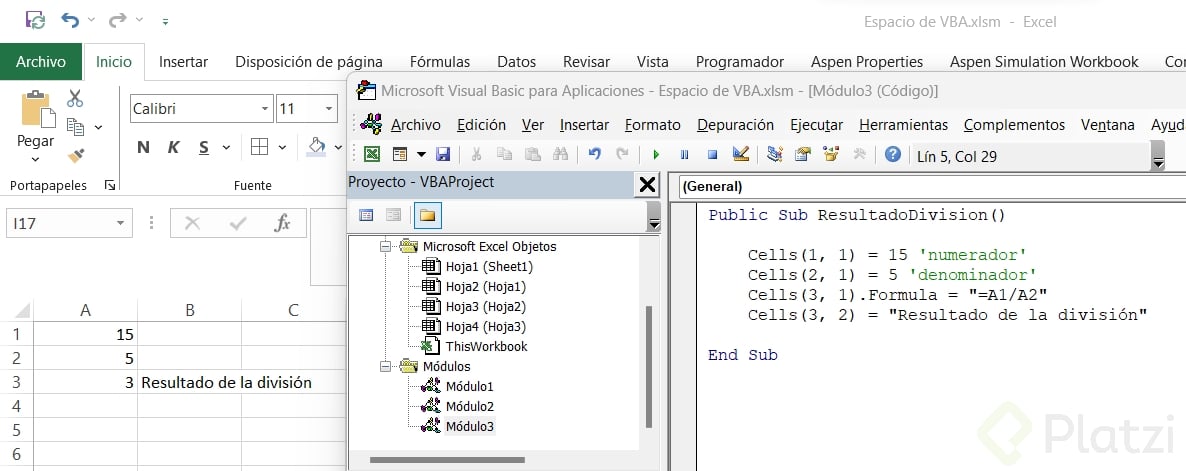Viewport: 1186px width, 471px height.
Task: Click the Redo arrow in Excel's quick access toolbar
Action: pos(117,20)
